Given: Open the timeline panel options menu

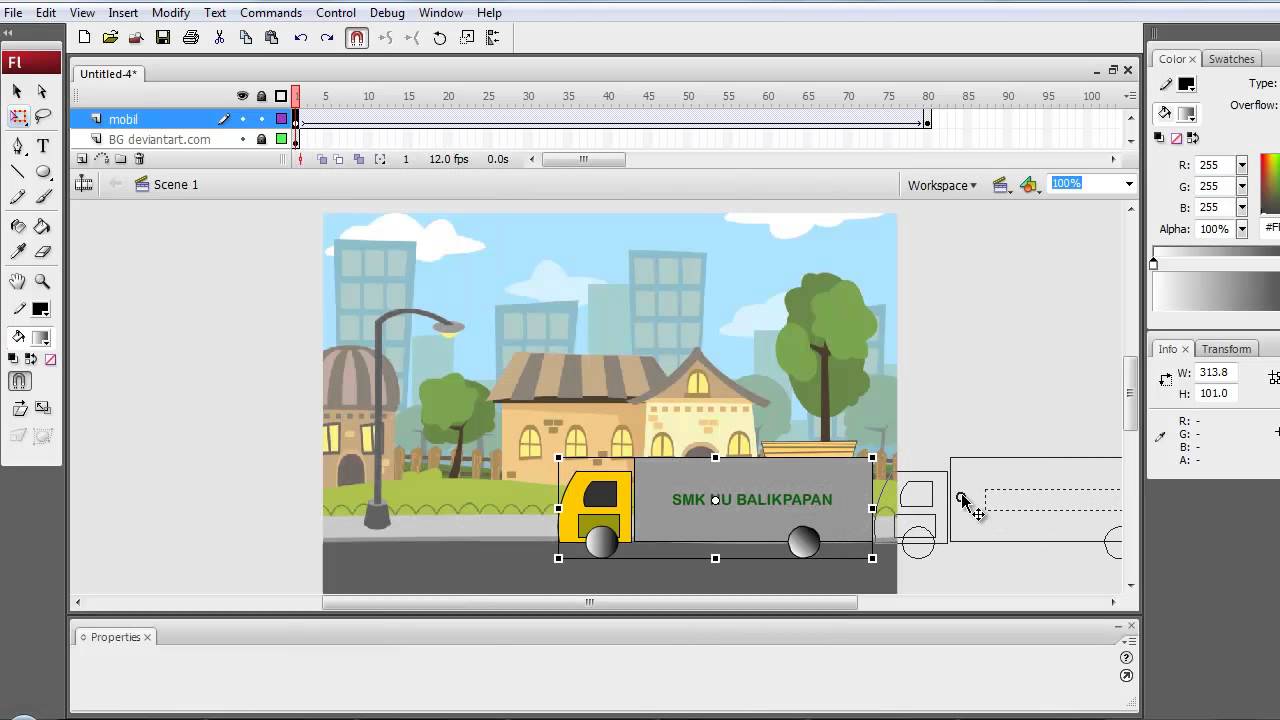Looking at the screenshot, I should 1130,96.
